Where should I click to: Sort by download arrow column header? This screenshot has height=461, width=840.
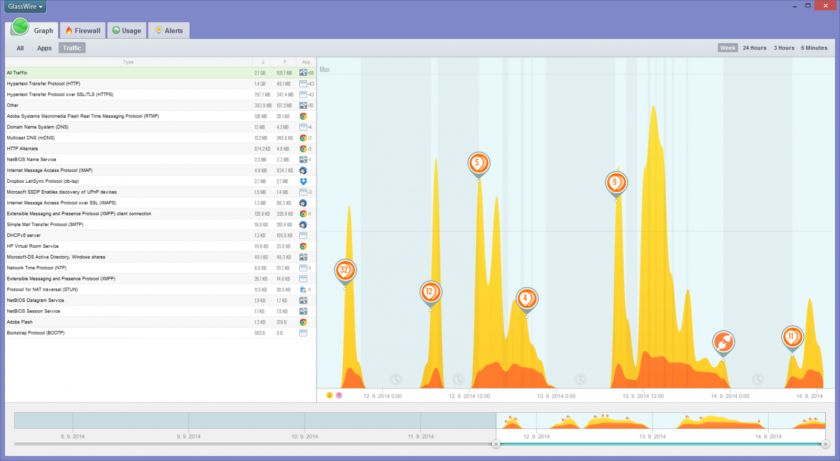coord(262,62)
